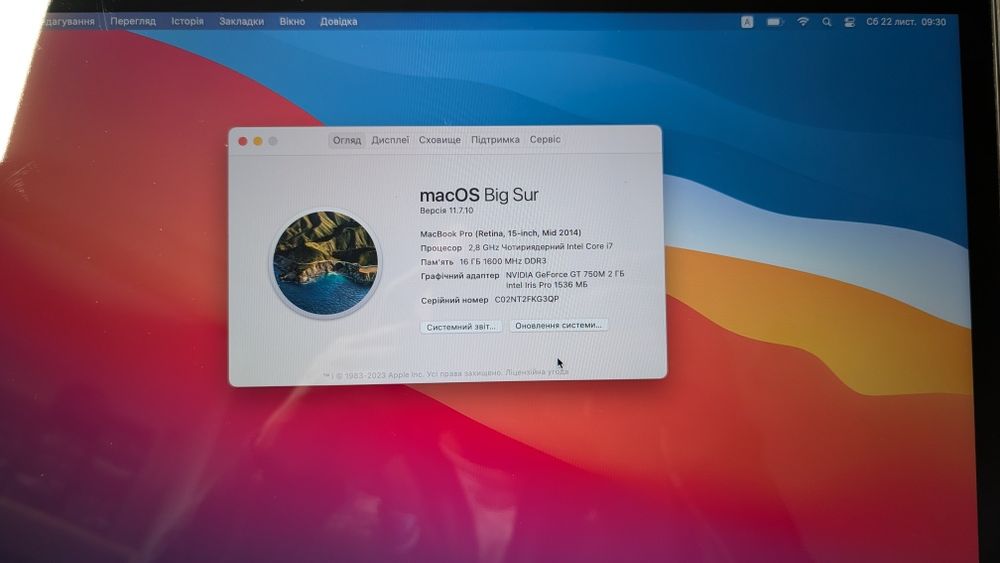
Task: Click the date and time Сб 22 лист. 09:30
Action: click(x=906, y=22)
